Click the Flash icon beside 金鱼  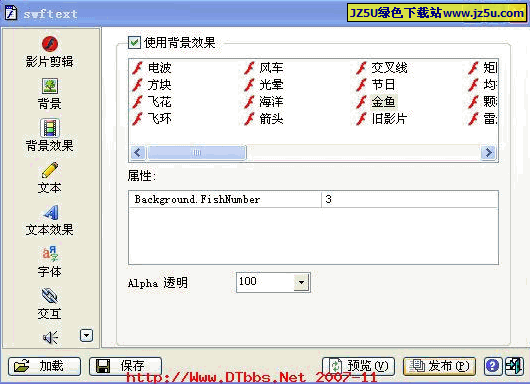tap(361, 102)
